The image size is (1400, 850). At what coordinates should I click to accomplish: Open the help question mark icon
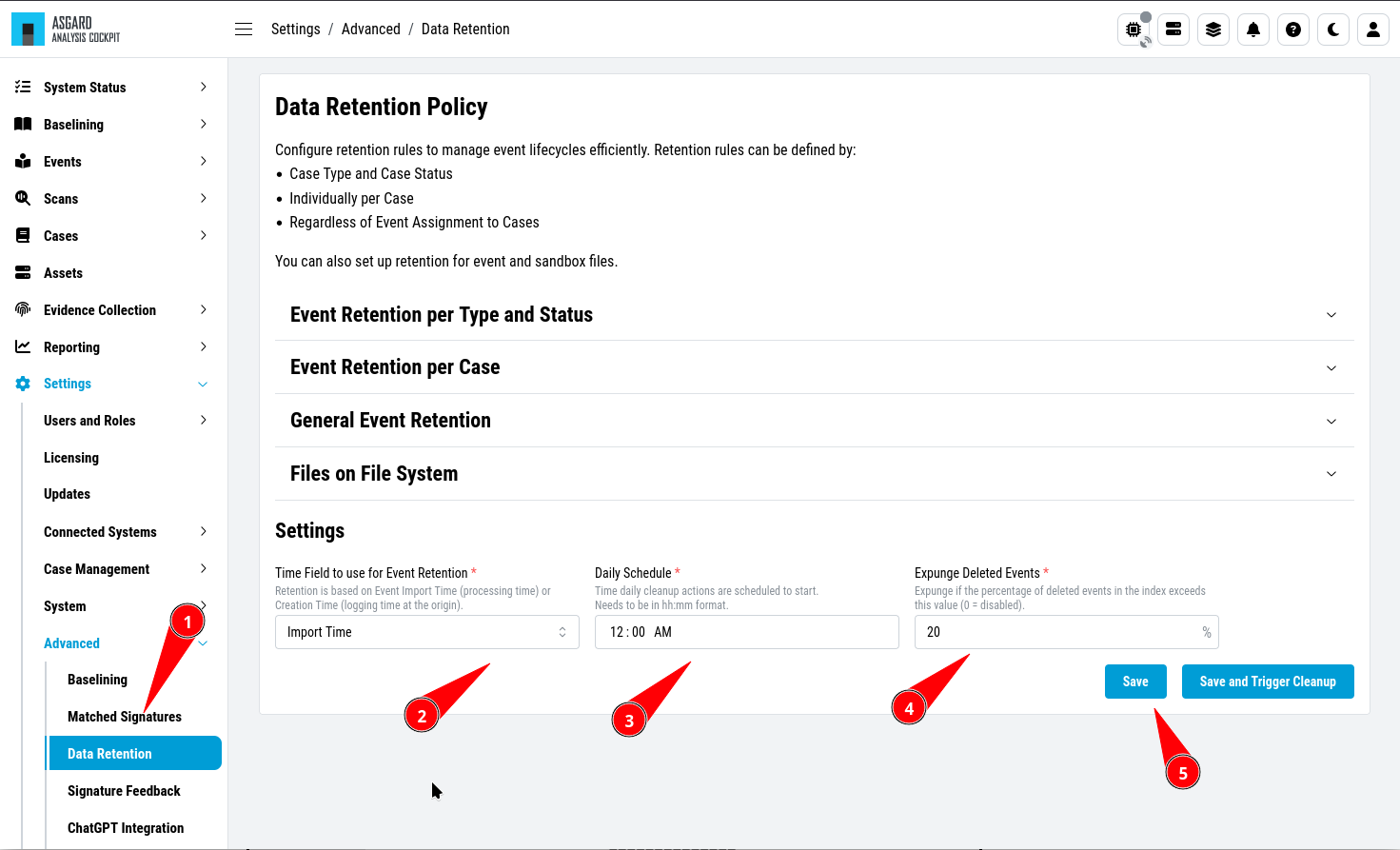coord(1293,30)
